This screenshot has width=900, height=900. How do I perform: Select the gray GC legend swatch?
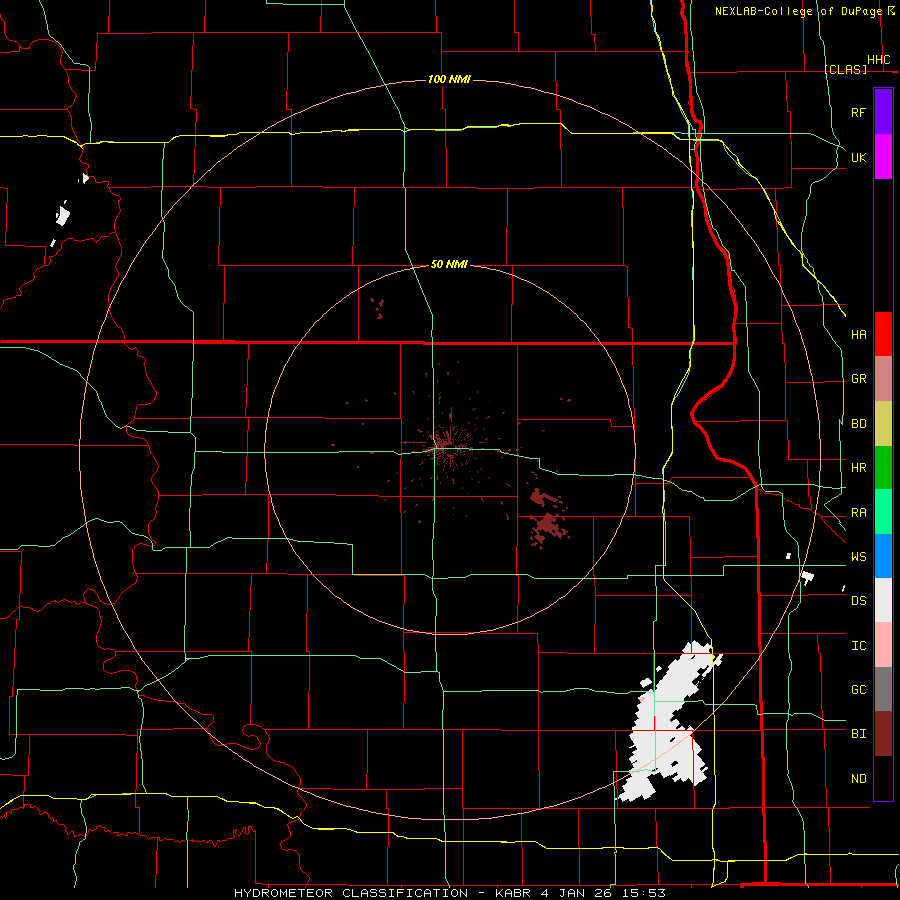(883, 689)
